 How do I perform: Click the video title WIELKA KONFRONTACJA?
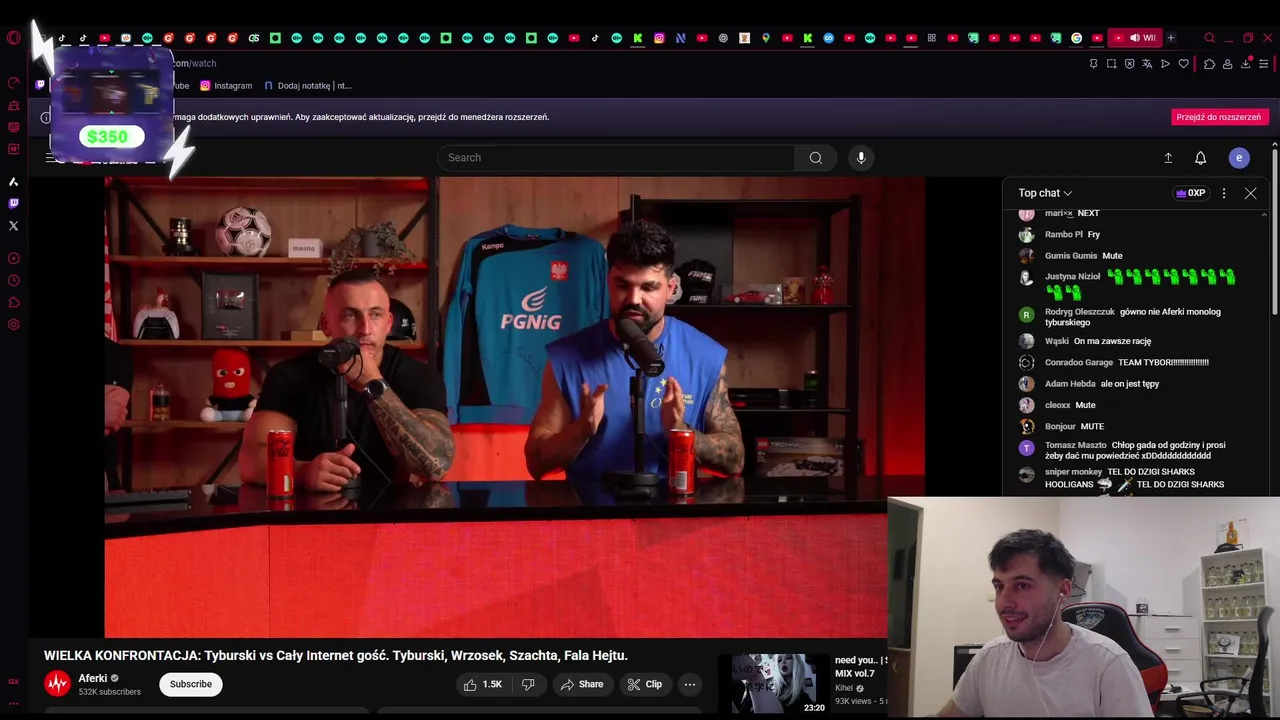[x=336, y=656]
